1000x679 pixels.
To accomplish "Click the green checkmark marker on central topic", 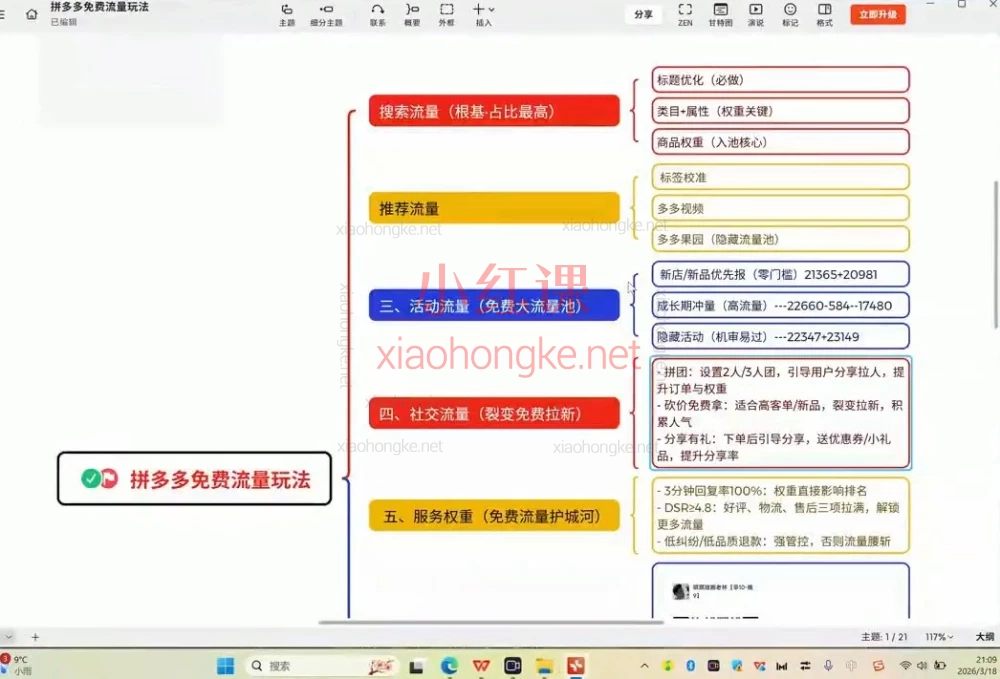I will click(91, 478).
